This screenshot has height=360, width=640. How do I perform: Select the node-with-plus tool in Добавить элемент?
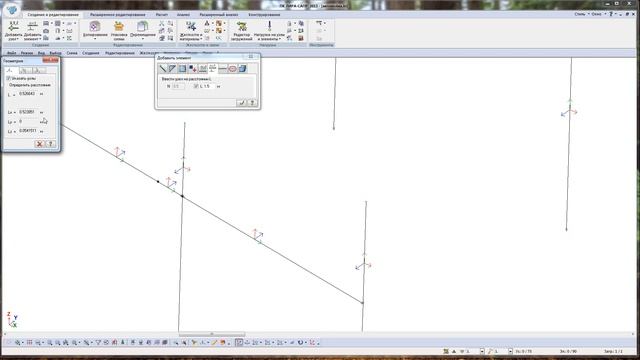[x=192, y=69]
